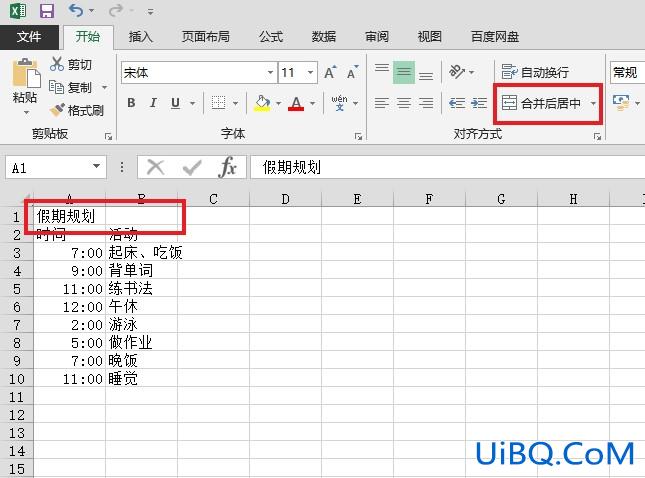Click the Name Box showing A1

coord(56,167)
